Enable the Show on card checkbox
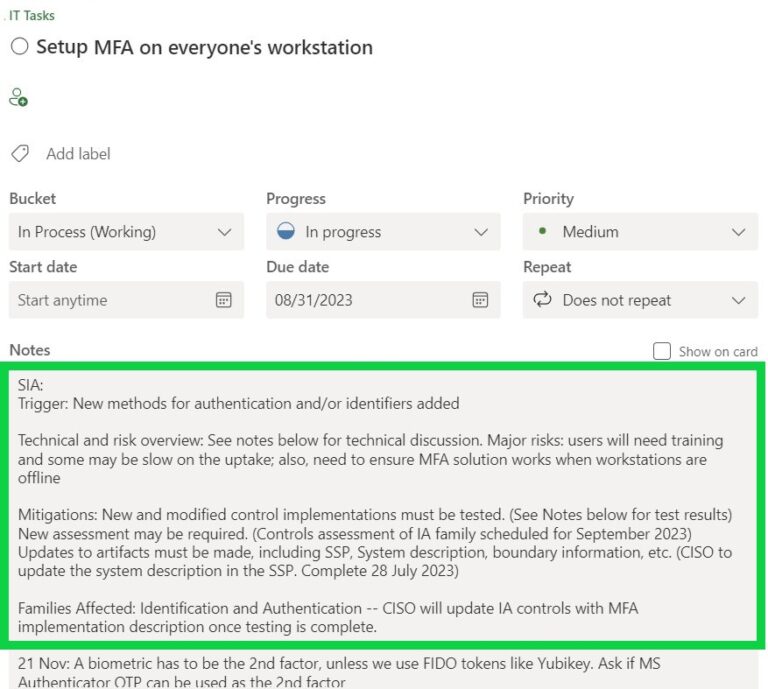The width and height of the screenshot is (768, 689). coord(662,351)
